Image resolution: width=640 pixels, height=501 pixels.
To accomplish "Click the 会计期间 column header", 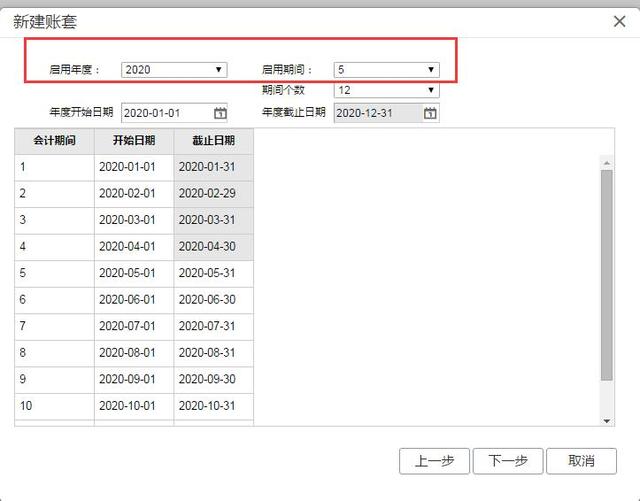I will pyautogui.click(x=54, y=141).
